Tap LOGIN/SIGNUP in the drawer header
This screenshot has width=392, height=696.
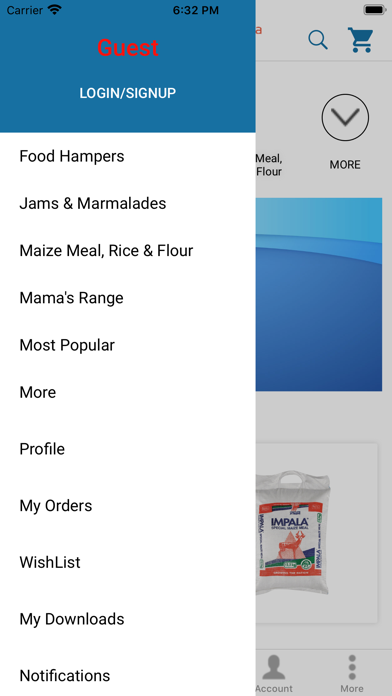[x=128, y=93]
